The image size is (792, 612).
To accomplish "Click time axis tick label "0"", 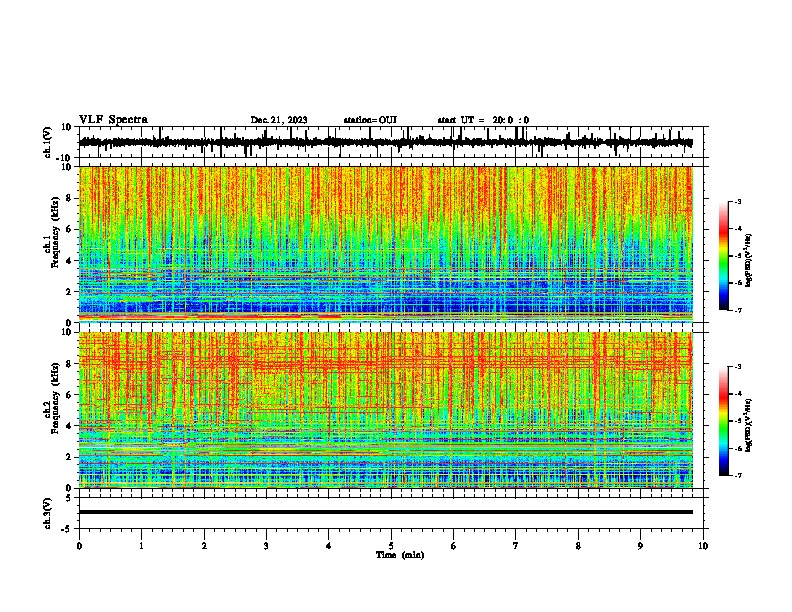I will pos(79,545).
